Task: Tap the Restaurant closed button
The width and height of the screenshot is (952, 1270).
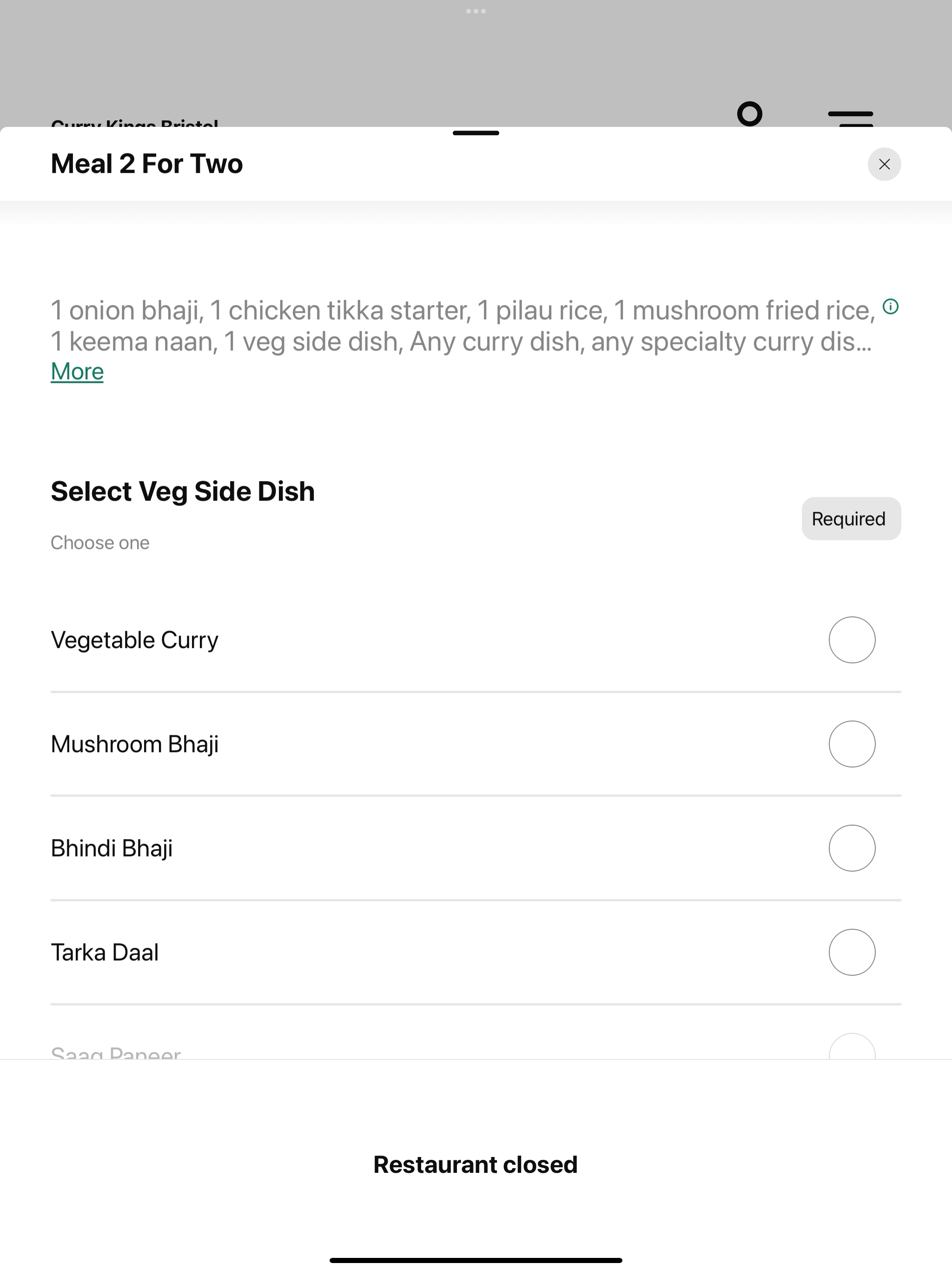Action: 476,1164
